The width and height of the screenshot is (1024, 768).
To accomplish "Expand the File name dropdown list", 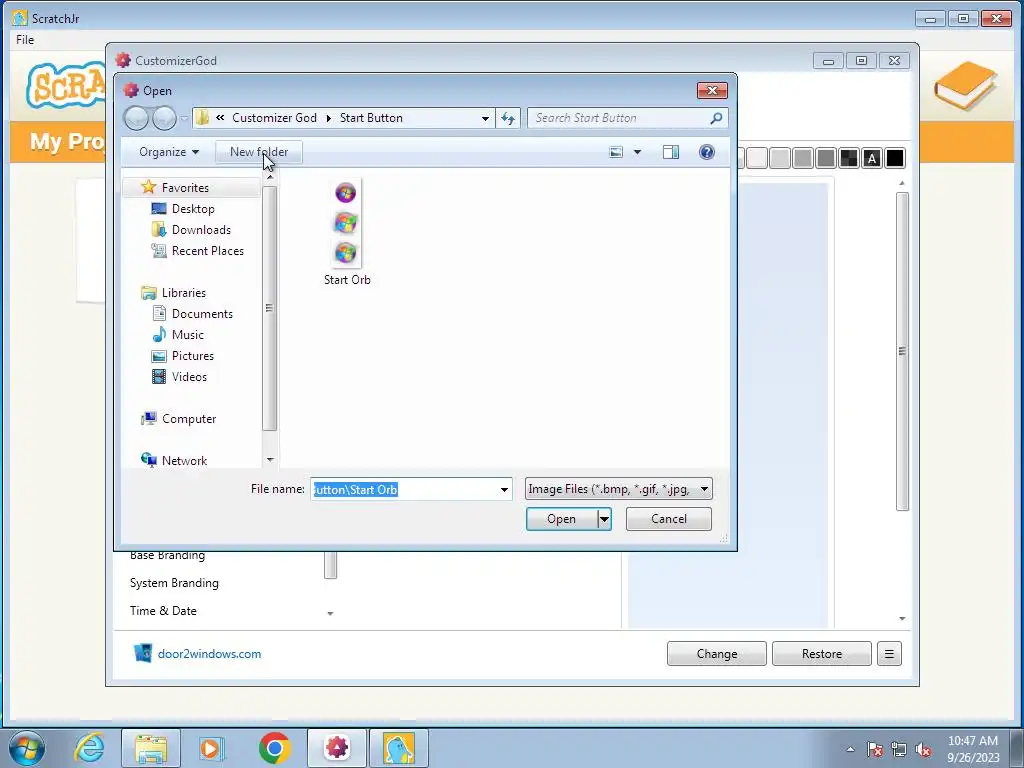I will [x=504, y=489].
